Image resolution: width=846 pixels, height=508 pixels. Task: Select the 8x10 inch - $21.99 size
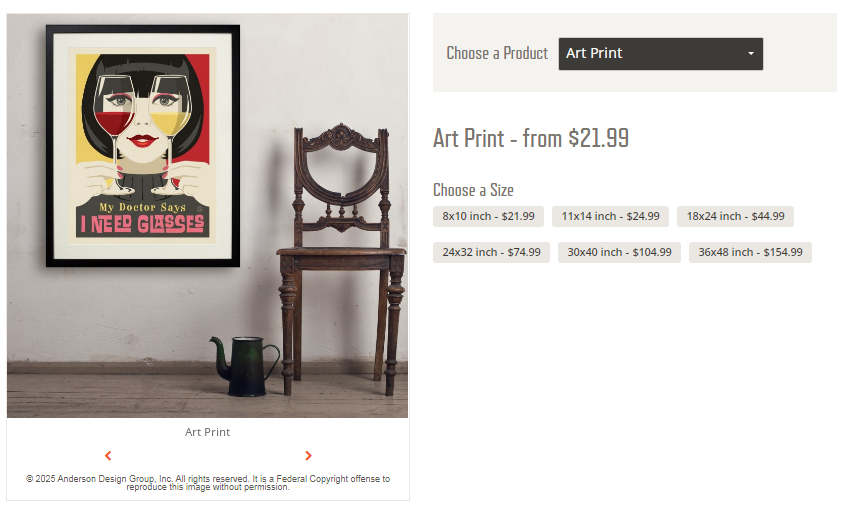[488, 216]
